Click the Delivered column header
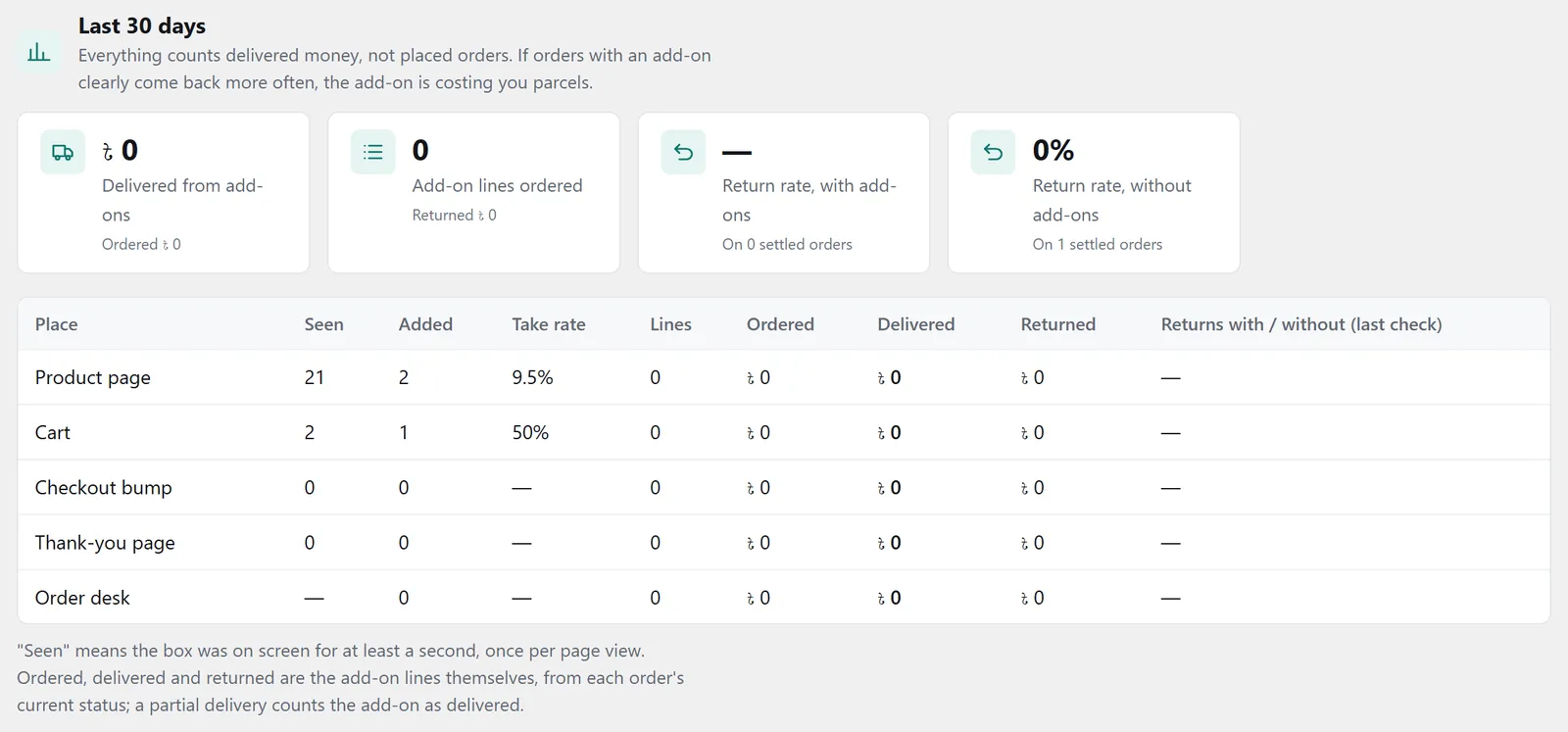This screenshot has height=732, width=1568. coord(915,324)
